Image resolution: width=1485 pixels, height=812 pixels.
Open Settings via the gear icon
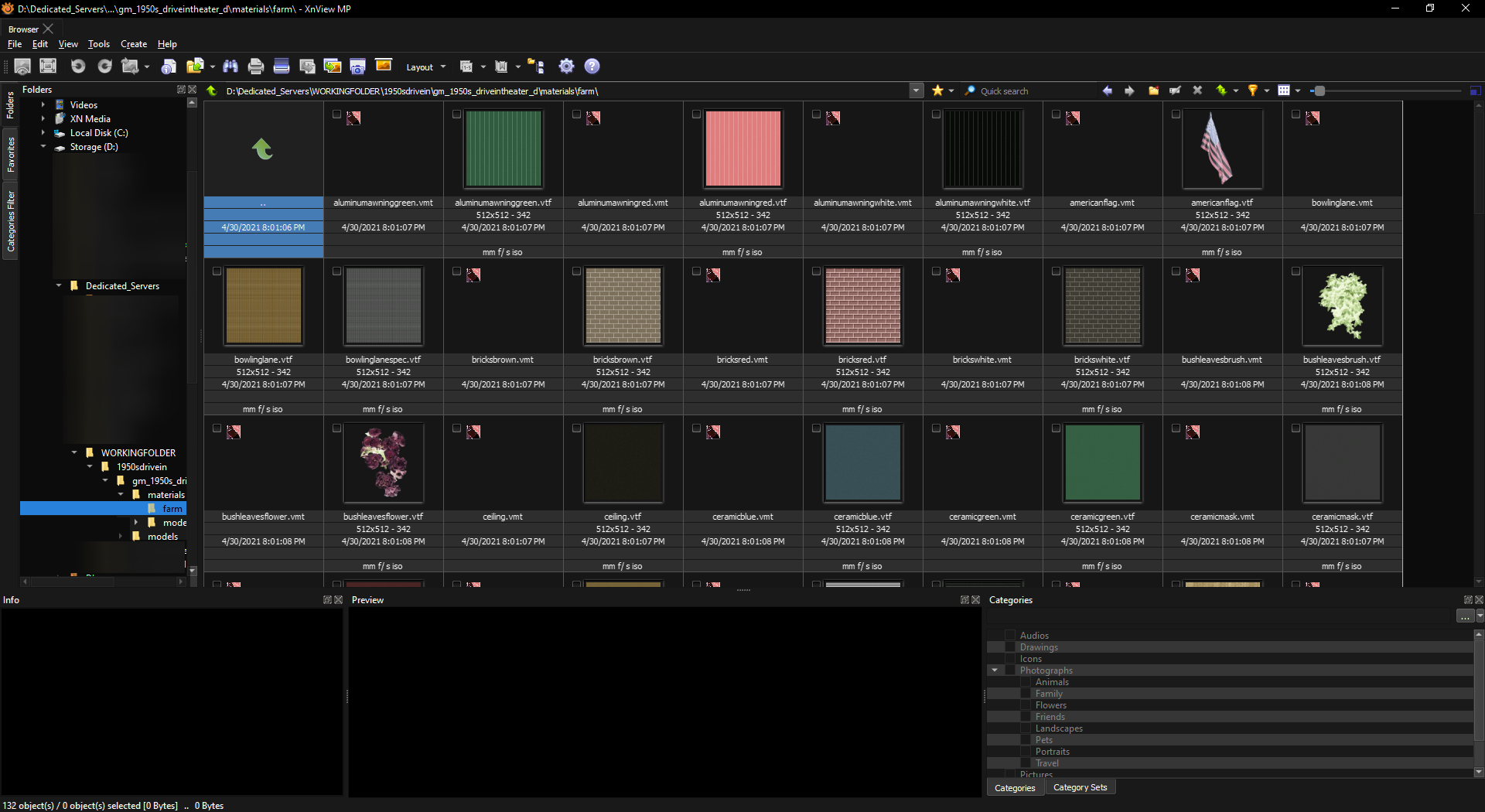click(566, 67)
